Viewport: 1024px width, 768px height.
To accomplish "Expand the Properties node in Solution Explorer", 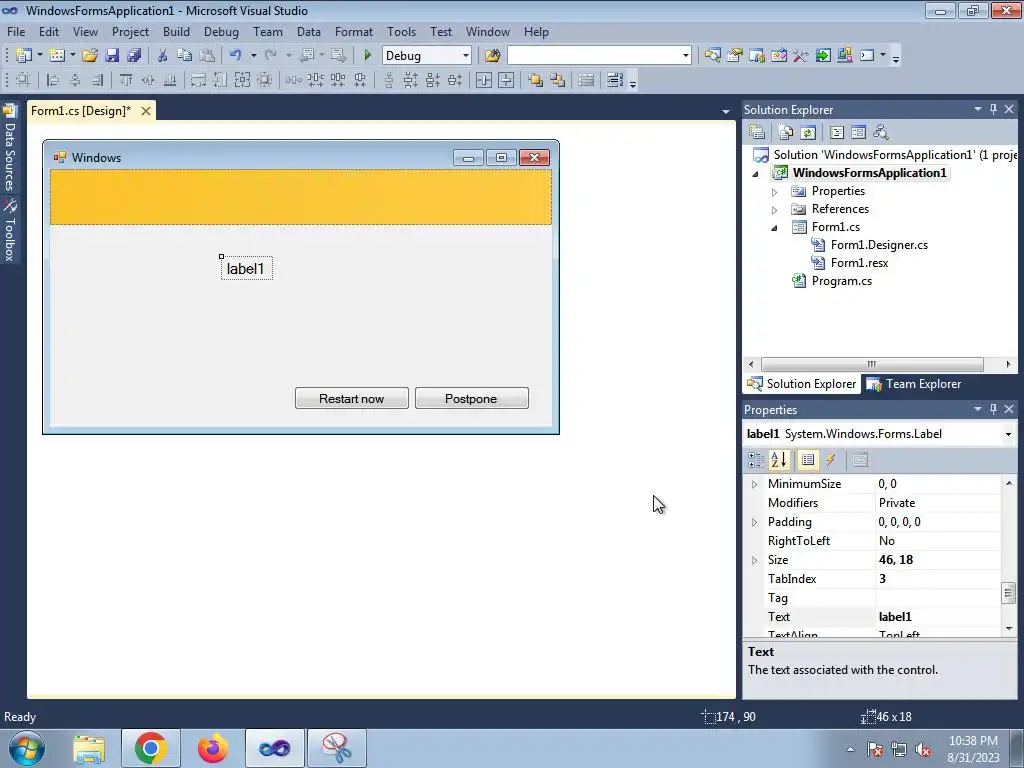I will 775,192.
